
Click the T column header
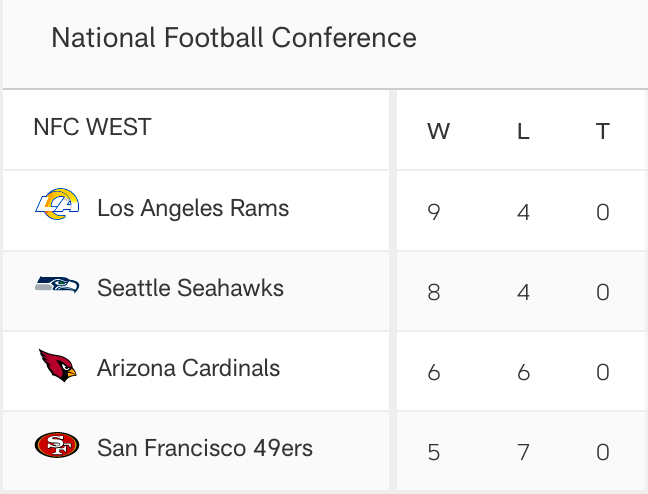pos(603,131)
